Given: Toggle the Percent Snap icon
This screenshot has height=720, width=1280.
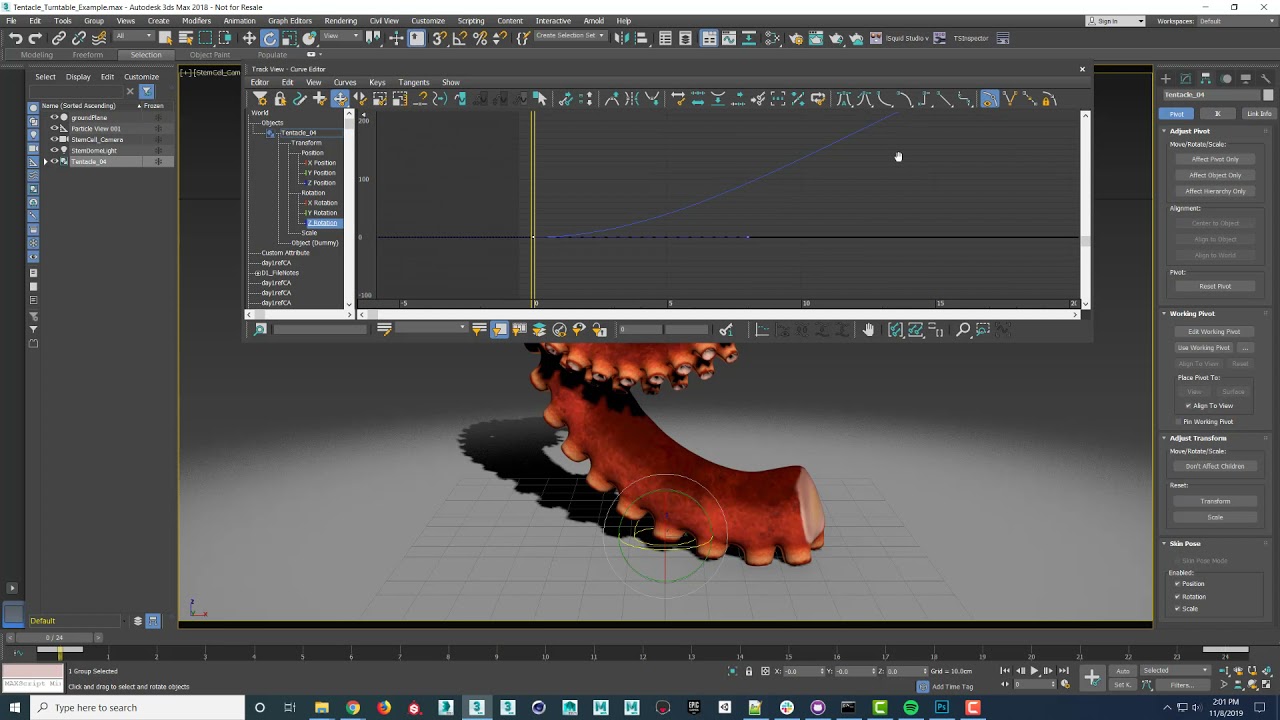Looking at the screenshot, I should tap(480, 38).
